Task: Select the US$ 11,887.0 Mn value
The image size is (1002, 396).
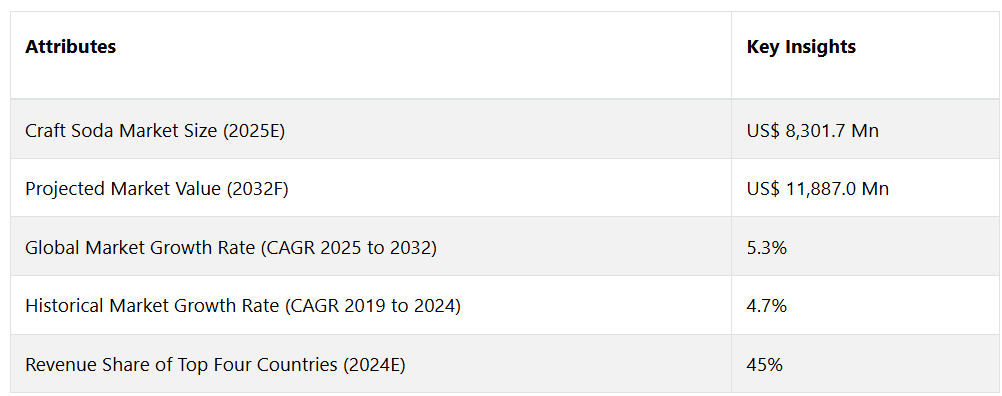Action: [x=817, y=189]
